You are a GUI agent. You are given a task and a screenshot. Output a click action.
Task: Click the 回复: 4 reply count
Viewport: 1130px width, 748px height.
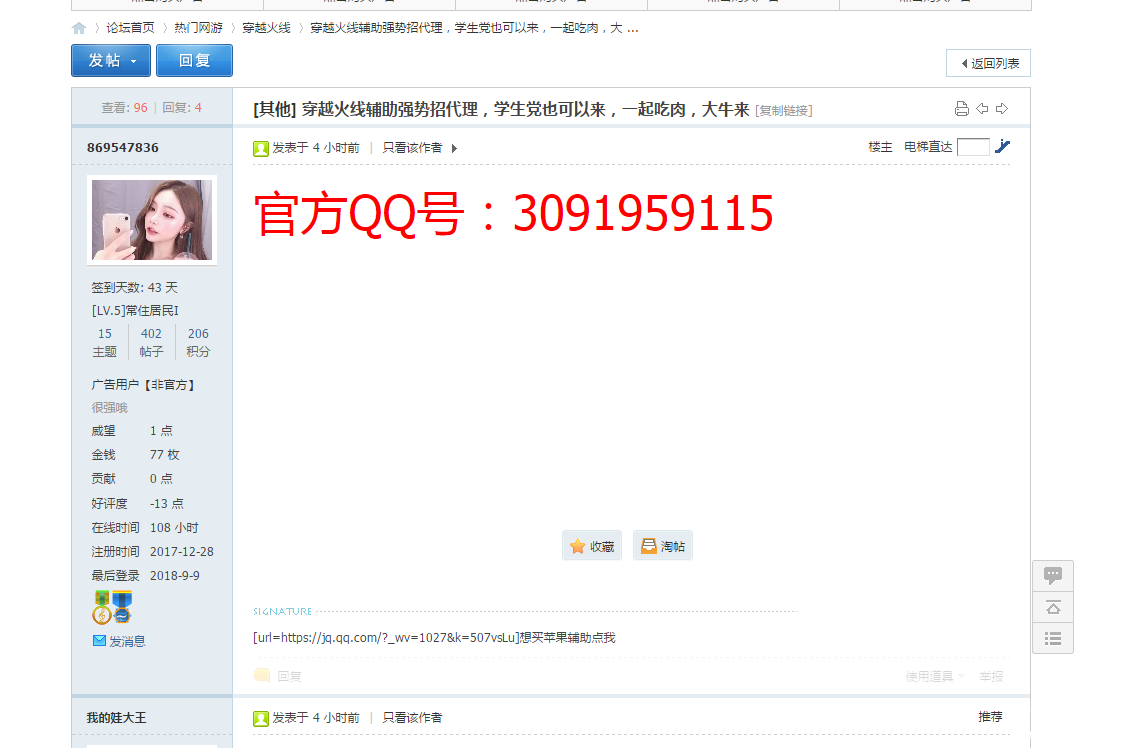(x=182, y=108)
